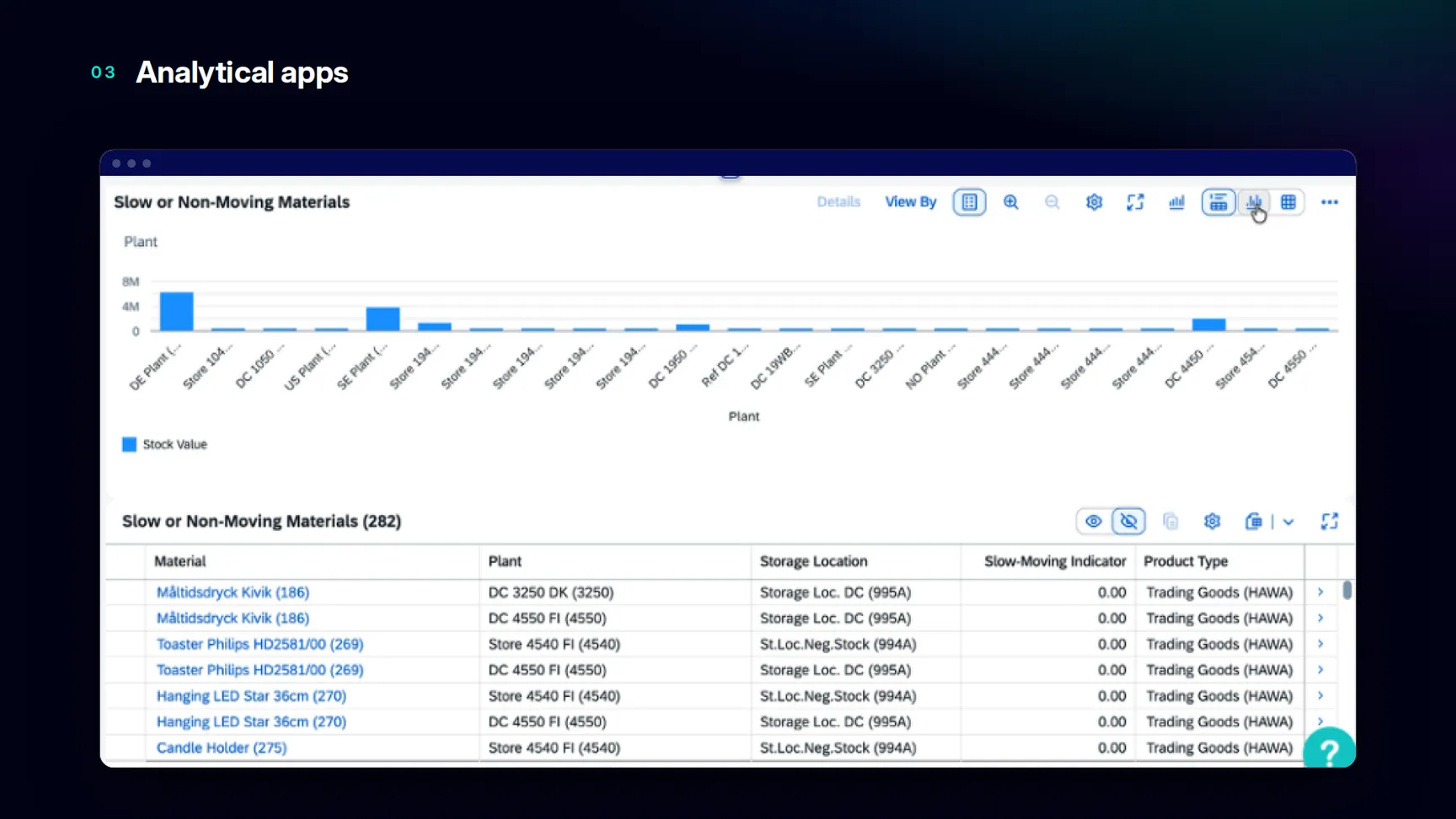Switch to chart-only view
The image size is (1456, 819).
click(1254, 202)
